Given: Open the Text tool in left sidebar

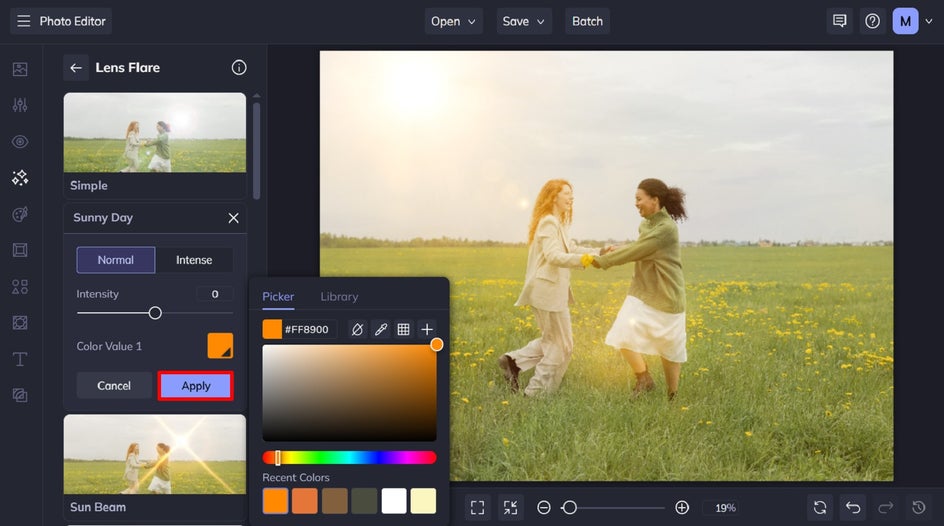Looking at the screenshot, I should pyautogui.click(x=20, y=359).
